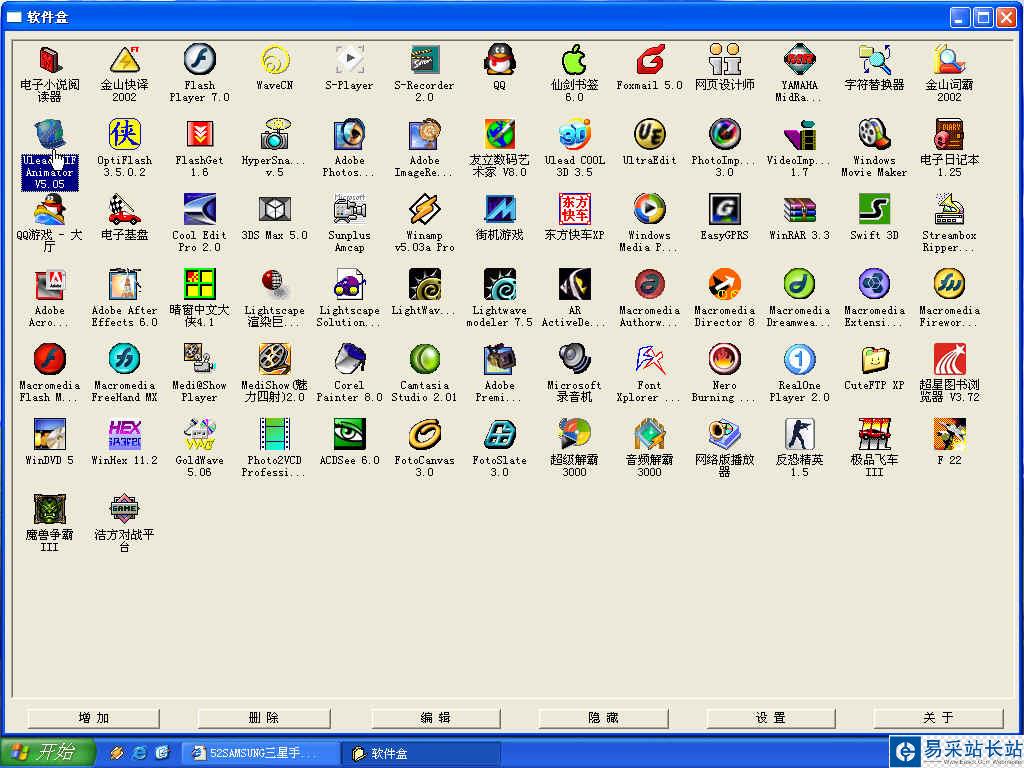Open 超星图书浏览器 V3.72 icon
Screen dimensions: 1024x768
tap(949, 359)
